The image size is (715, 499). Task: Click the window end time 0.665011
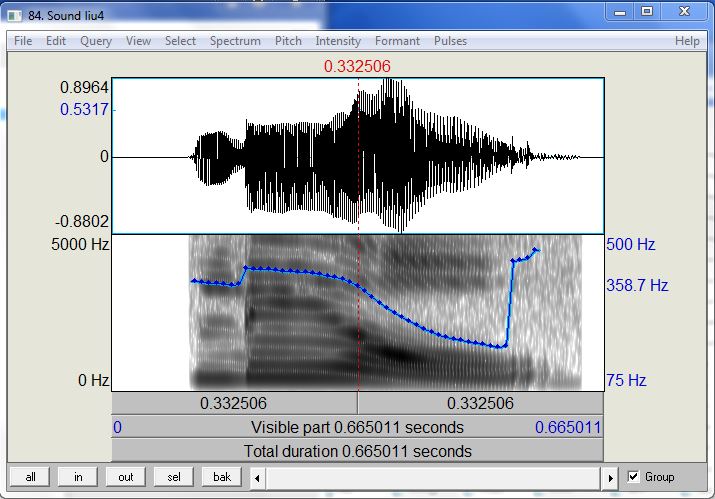tap(568, 427)
